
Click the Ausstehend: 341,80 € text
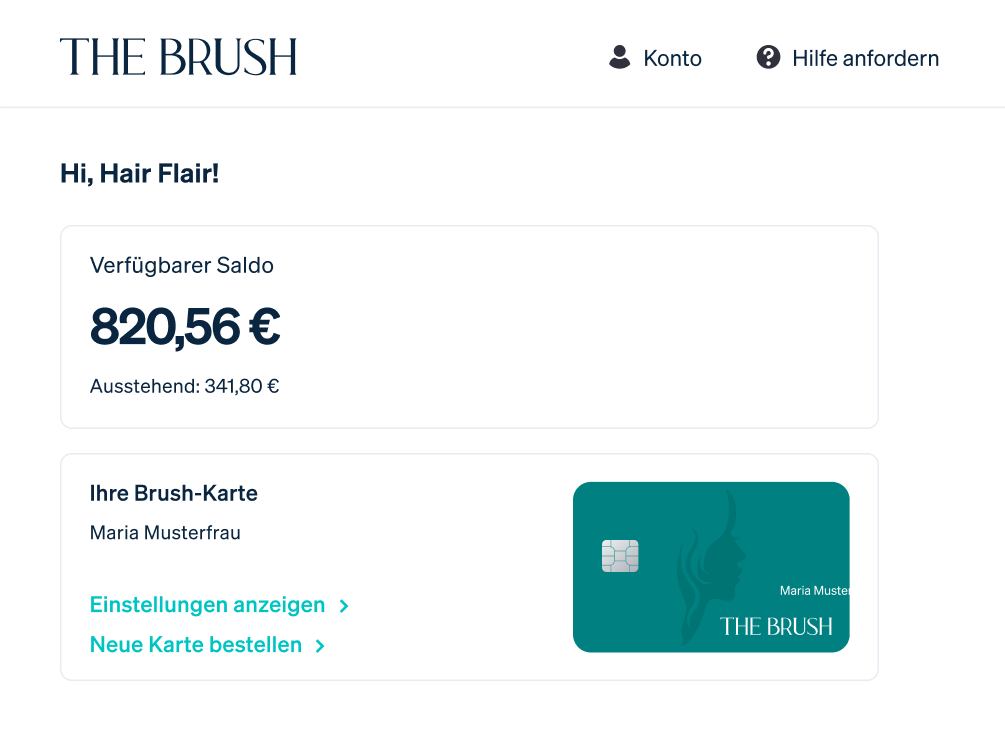pos(184,386)
